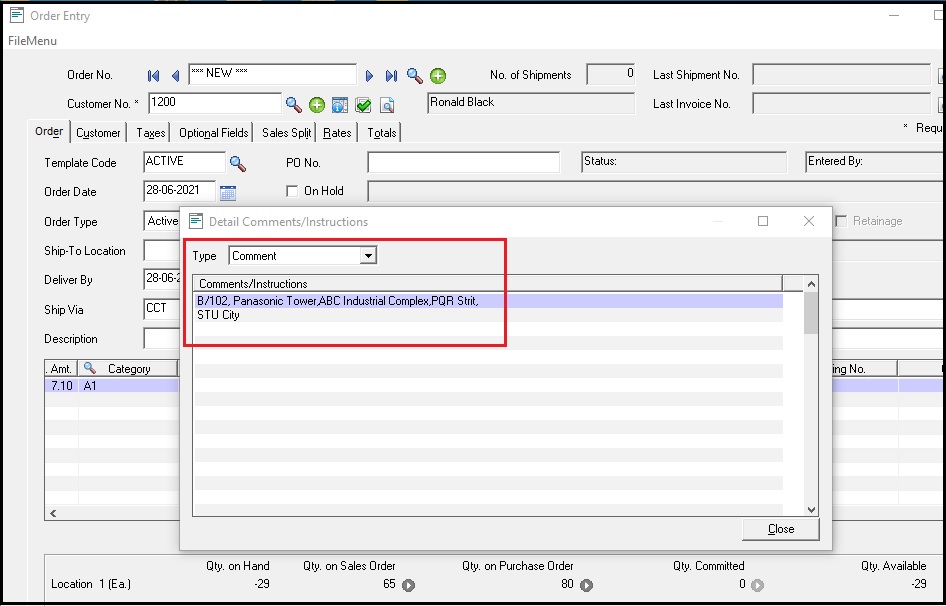Click magnifier icon in Category column header

pos(90,368)
